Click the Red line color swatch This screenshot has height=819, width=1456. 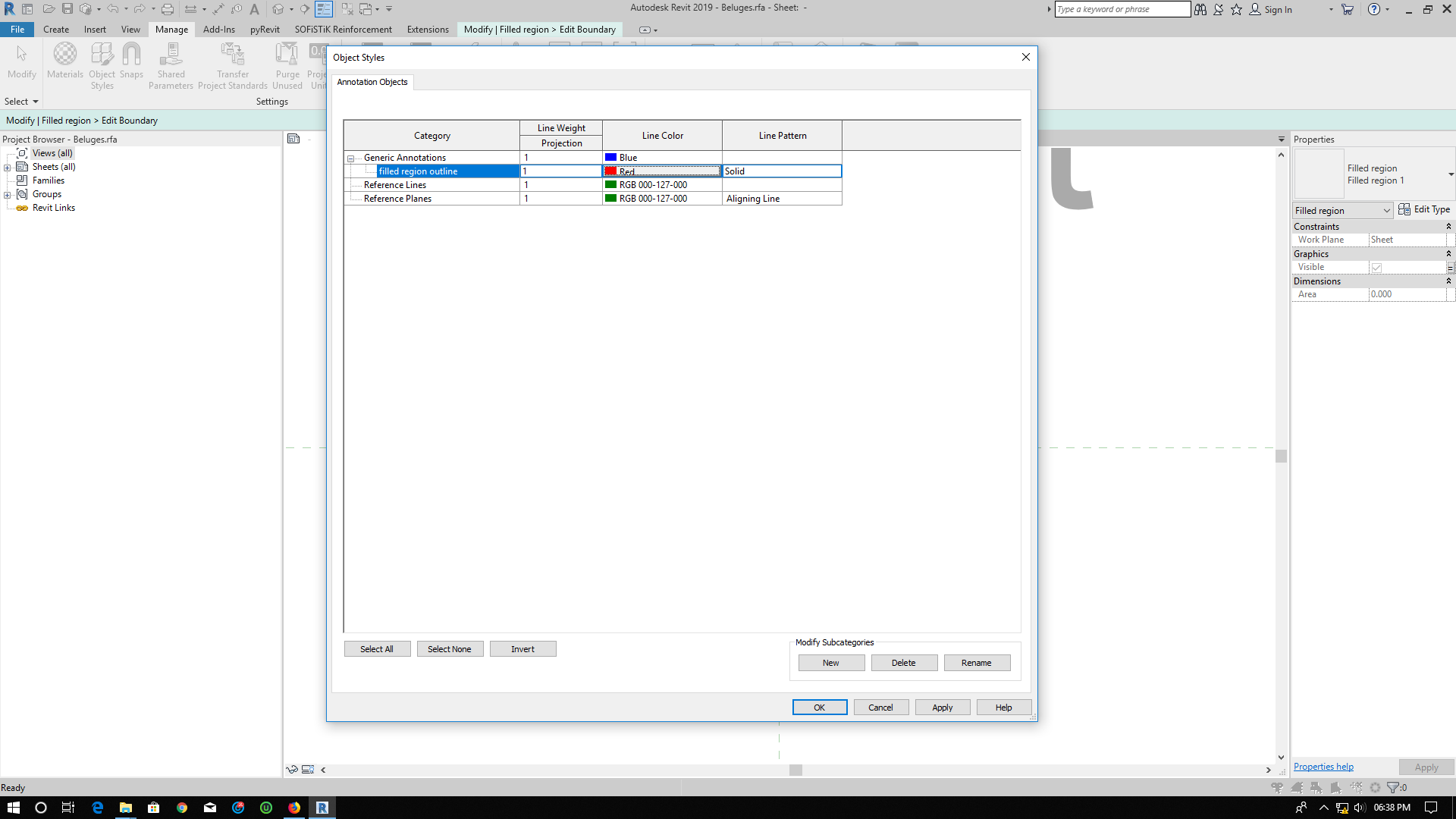pyautogui.click(x=612, y=171)
